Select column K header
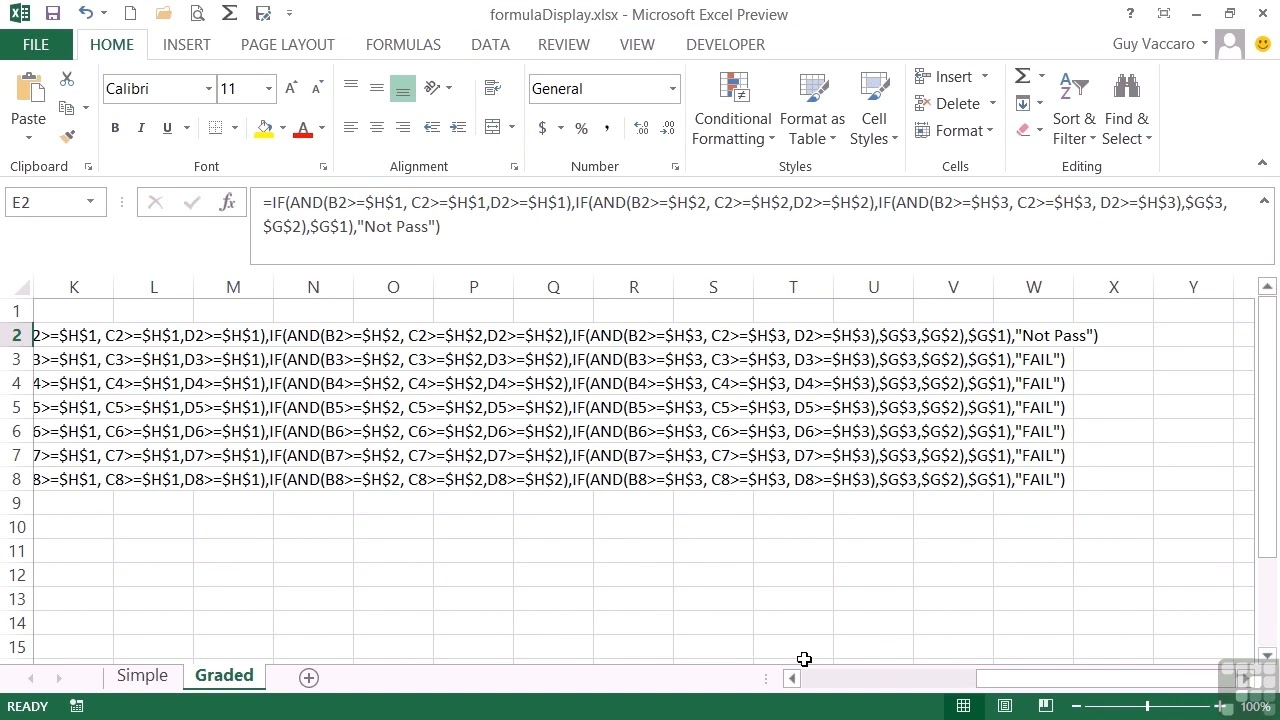 coord(73,287)
